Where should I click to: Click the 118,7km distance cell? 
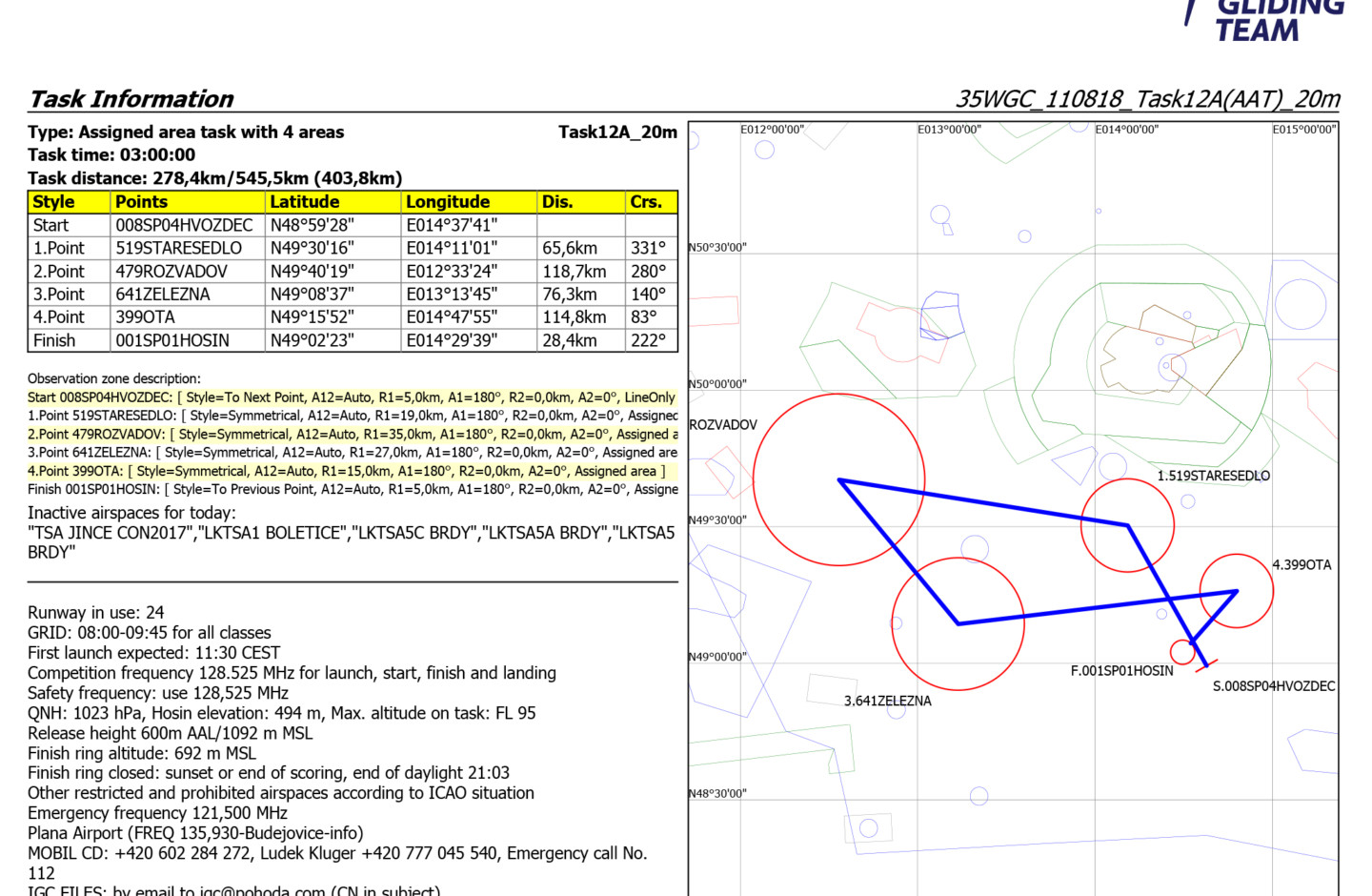tap(575, 272)
